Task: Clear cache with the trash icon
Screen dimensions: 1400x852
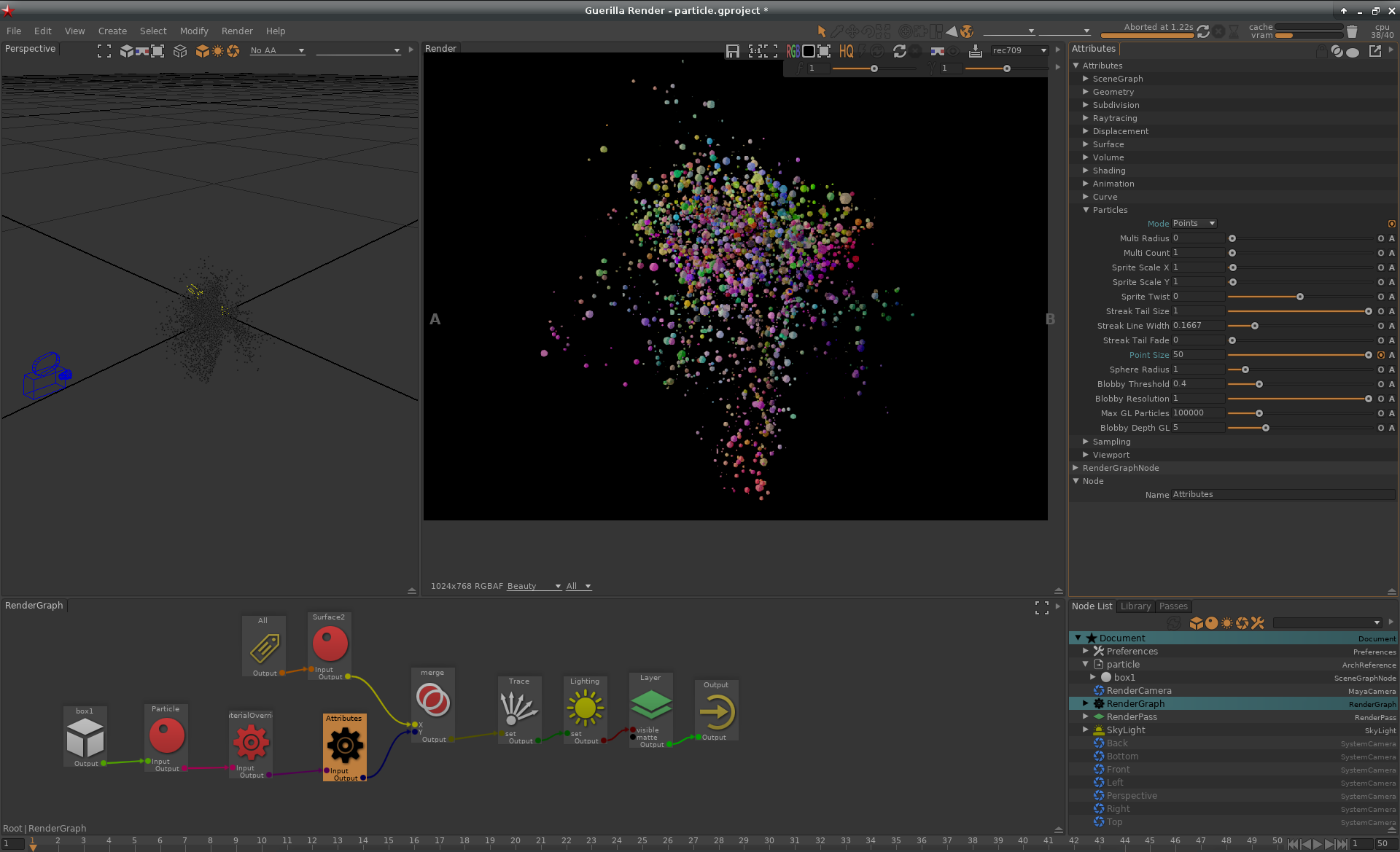Action: coord(1351,31)
